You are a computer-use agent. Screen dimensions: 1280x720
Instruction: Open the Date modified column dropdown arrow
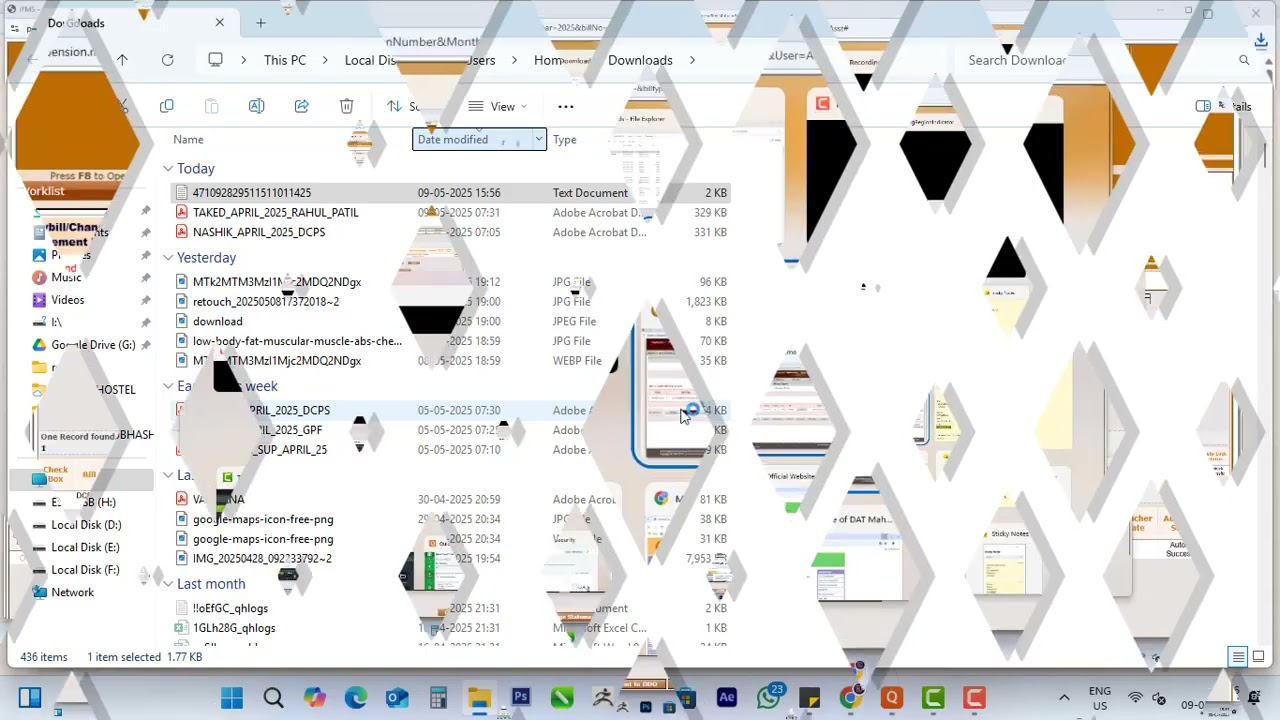click(x=538, y=140)
